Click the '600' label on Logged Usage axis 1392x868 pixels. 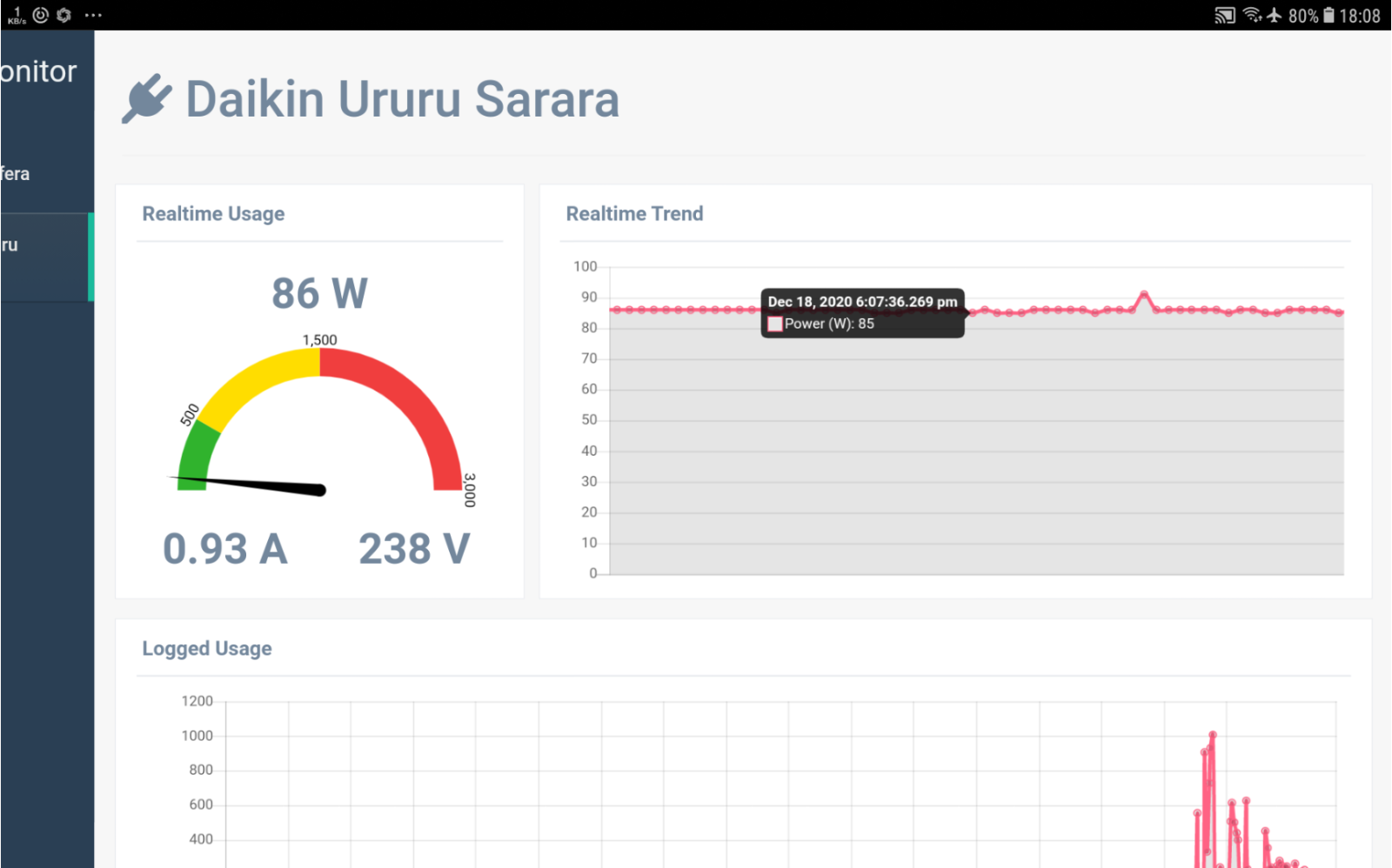tap(201, 805)
